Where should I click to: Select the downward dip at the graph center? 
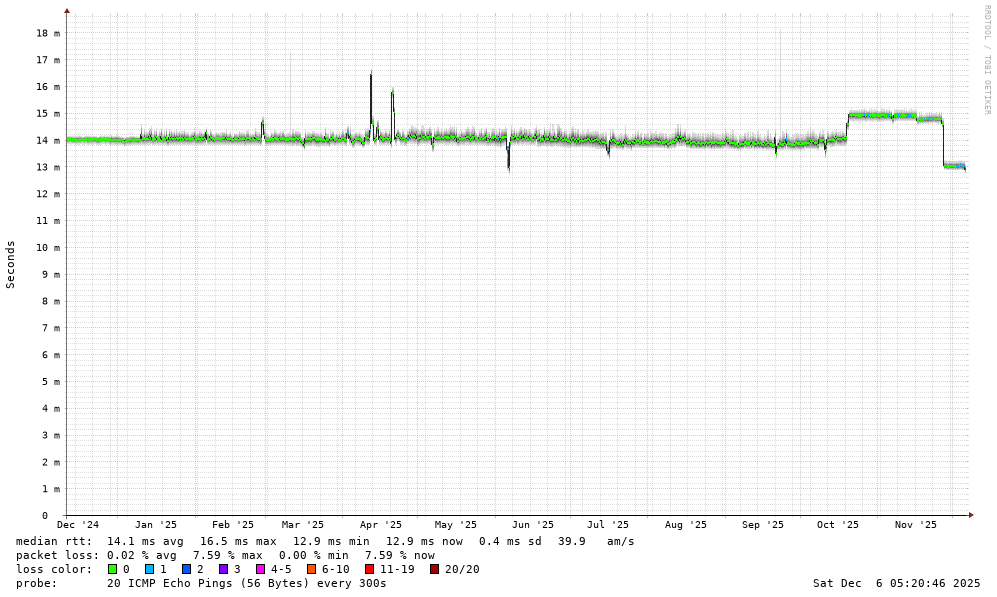point(508,160)
